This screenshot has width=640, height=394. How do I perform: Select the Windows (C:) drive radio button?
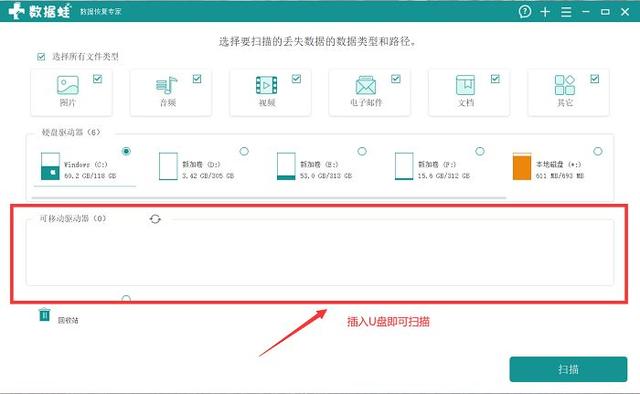click(126, 151)
